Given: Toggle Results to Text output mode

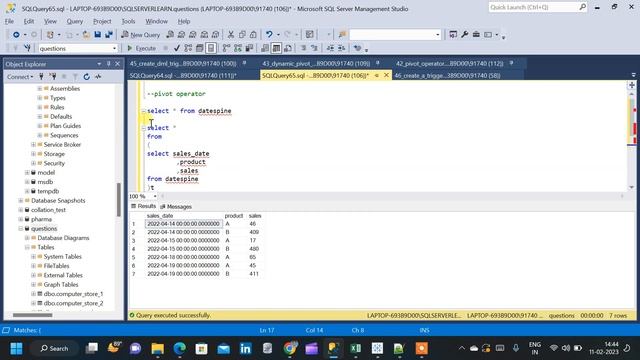Looking at the screenshot, I should coord(265,48).
